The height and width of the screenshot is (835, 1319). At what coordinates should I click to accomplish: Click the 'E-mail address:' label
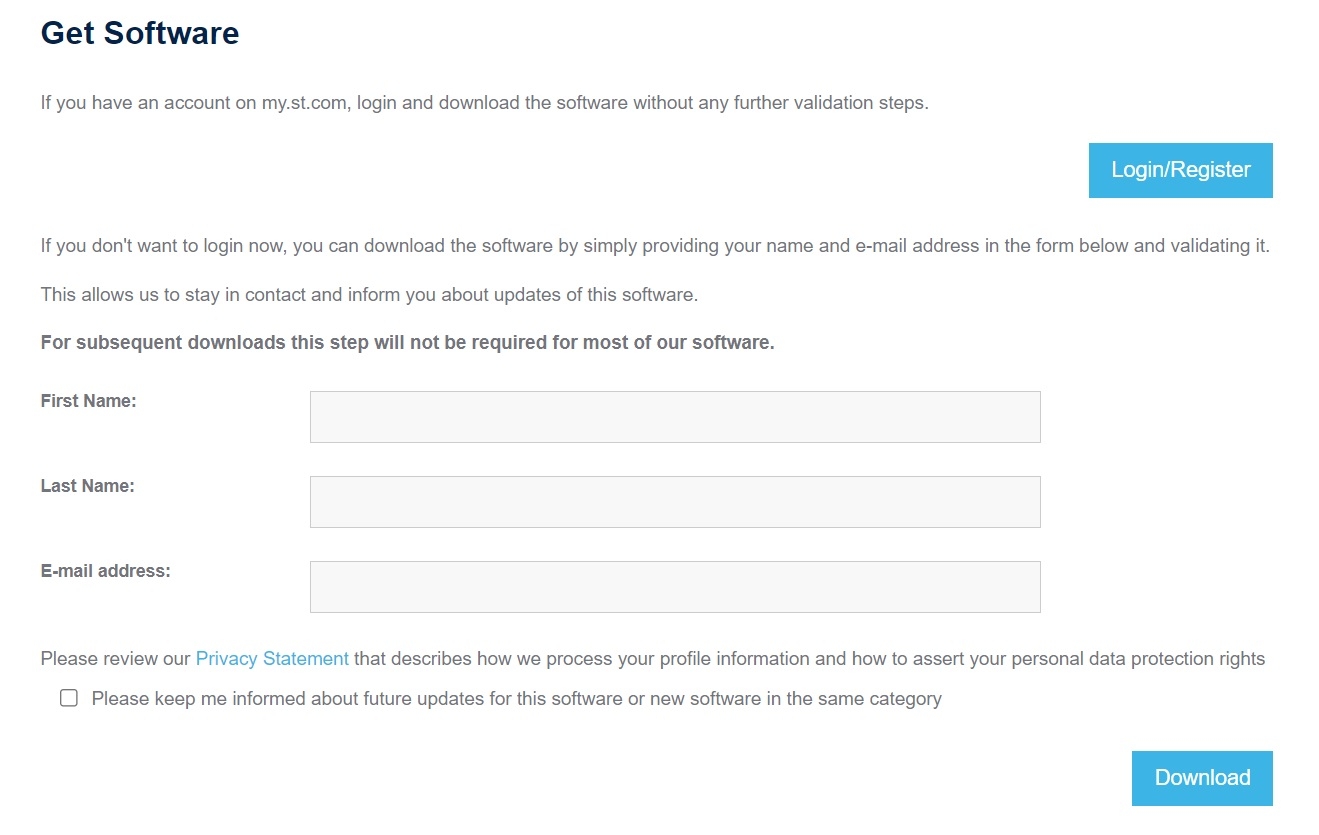pyautogui.click(x=105, y=571)
